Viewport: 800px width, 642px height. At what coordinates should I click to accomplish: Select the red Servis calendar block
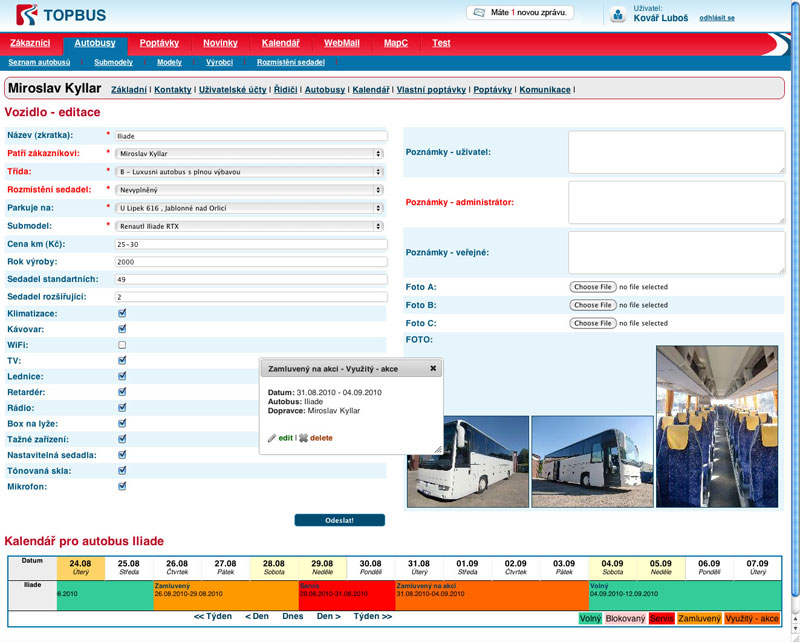346,595
